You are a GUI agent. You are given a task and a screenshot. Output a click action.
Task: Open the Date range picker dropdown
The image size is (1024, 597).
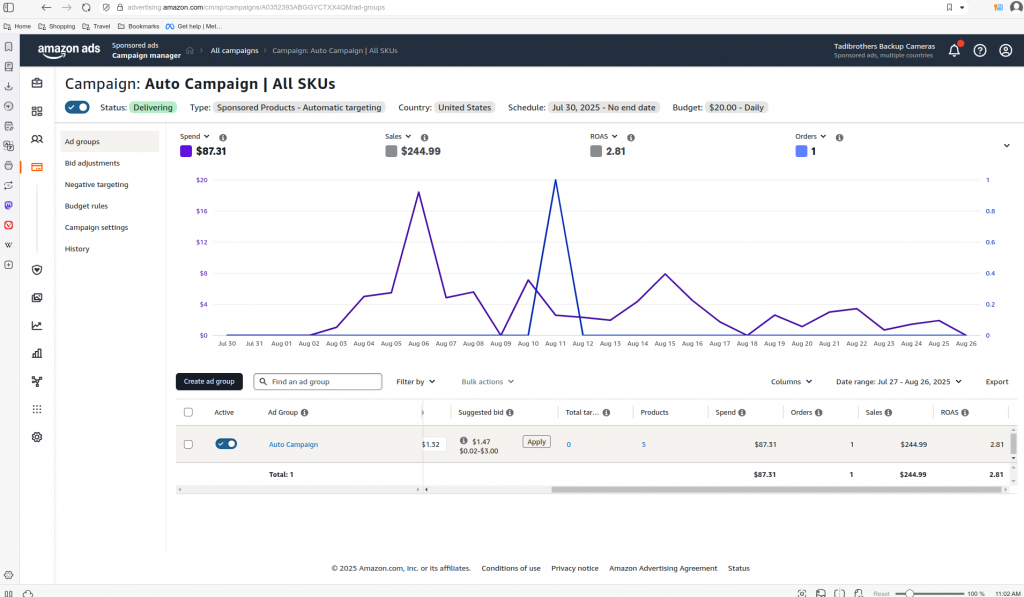[899, 381]
